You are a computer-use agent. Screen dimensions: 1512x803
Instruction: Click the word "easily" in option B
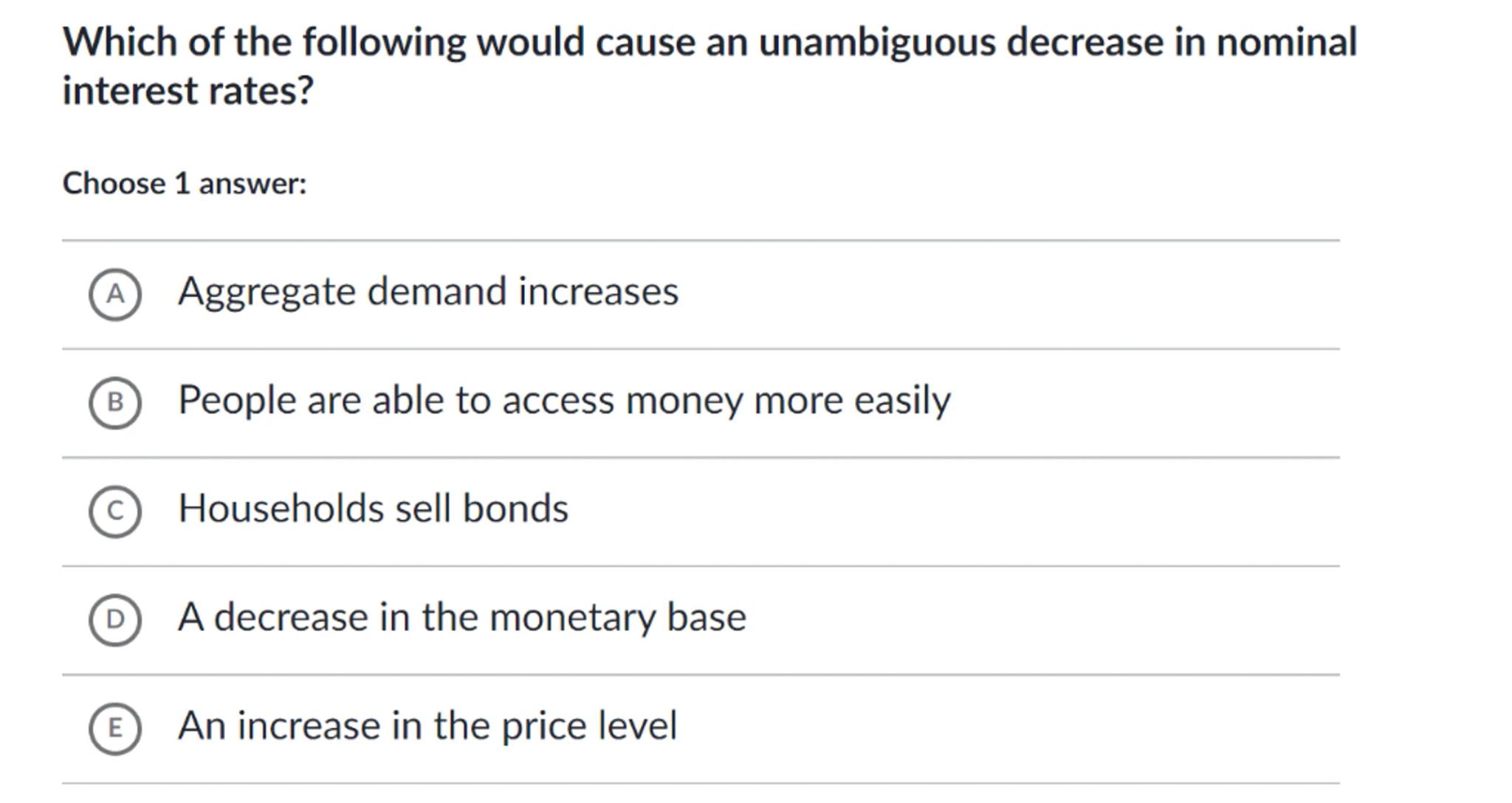(x=902, y=401)
